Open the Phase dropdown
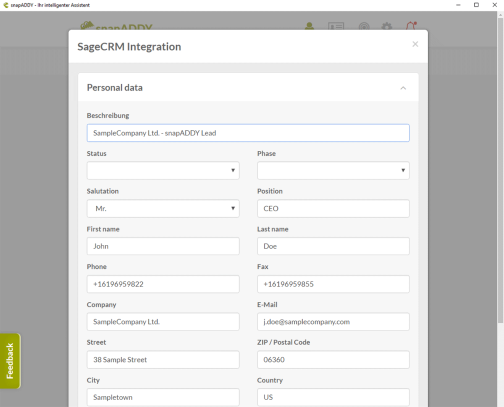 [x=333, y=170]
